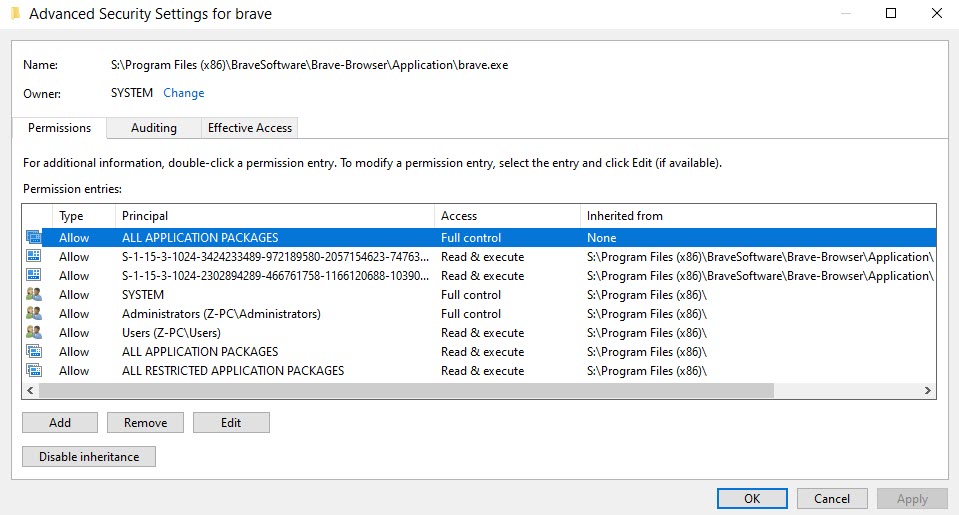Click the horizontal scrollbar right arrow
The image size is (959, 515).
click(x=927, y=390)
